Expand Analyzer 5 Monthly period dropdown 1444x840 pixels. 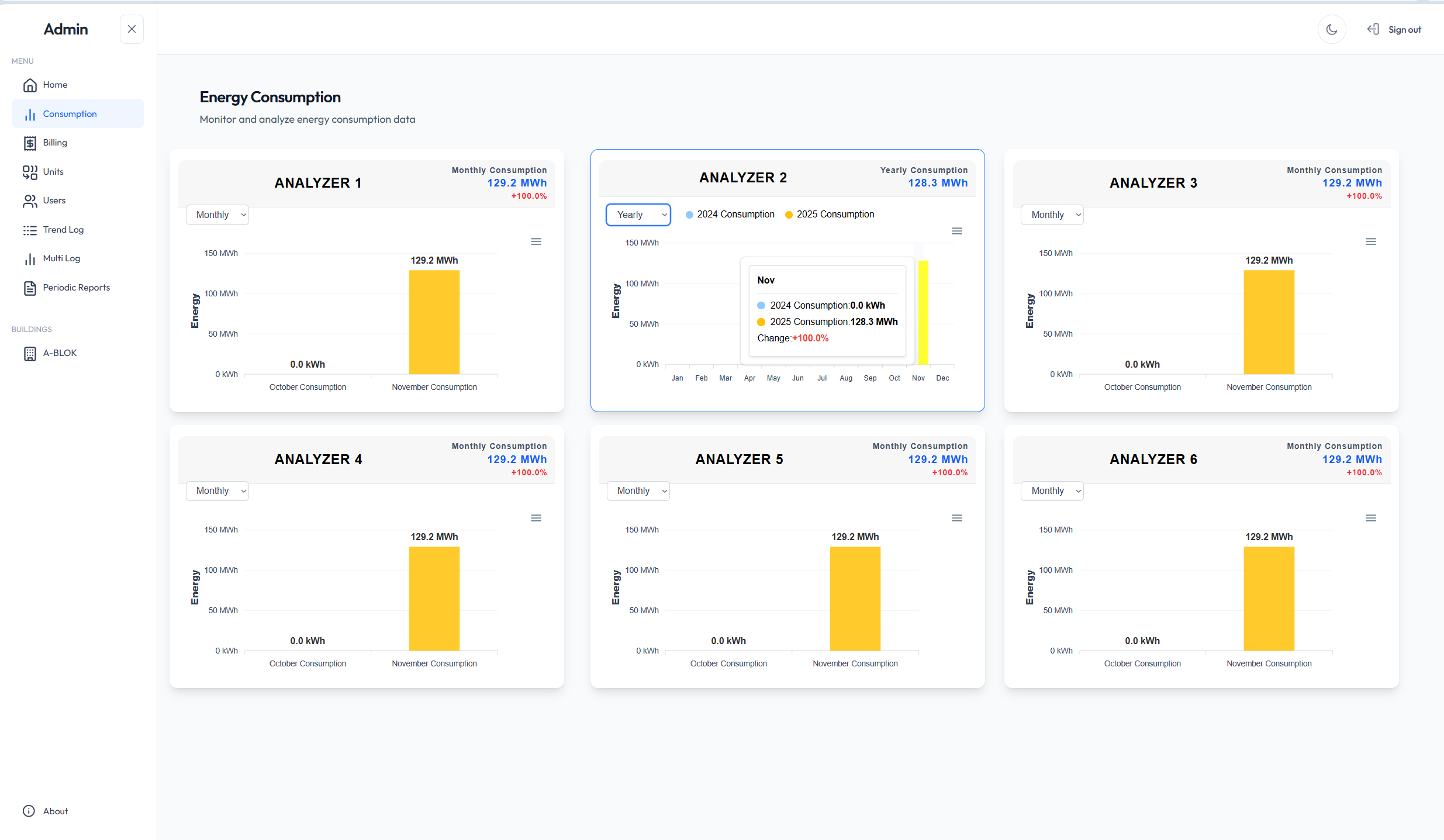pos(638,491)
